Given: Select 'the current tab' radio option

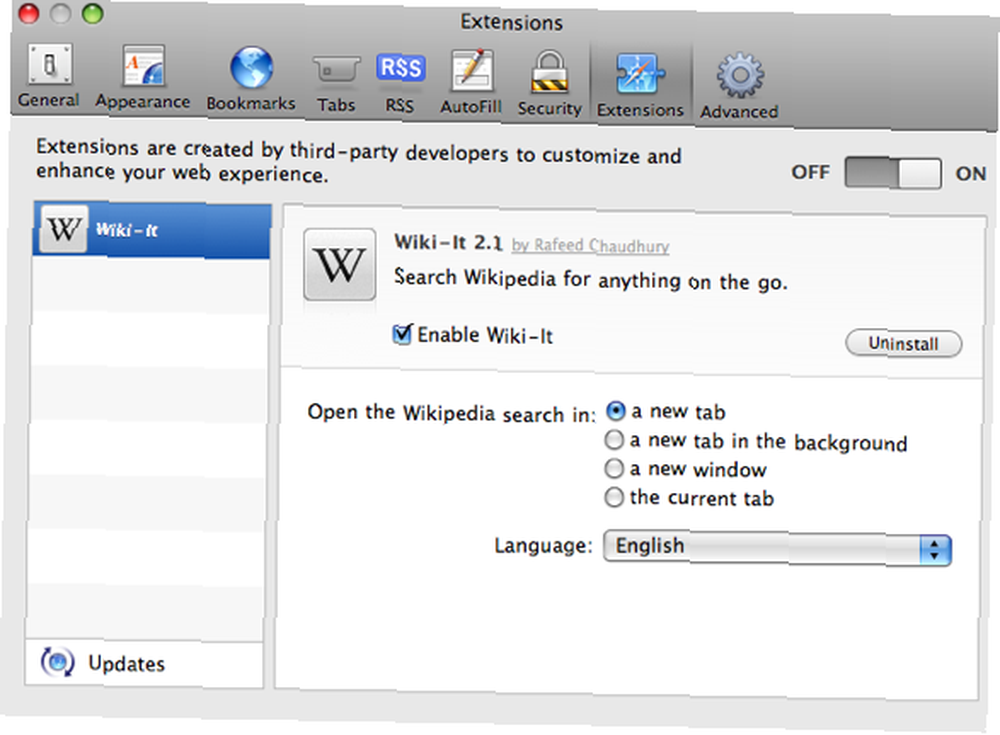Looking at the screenshot, I should pos(614,497).
